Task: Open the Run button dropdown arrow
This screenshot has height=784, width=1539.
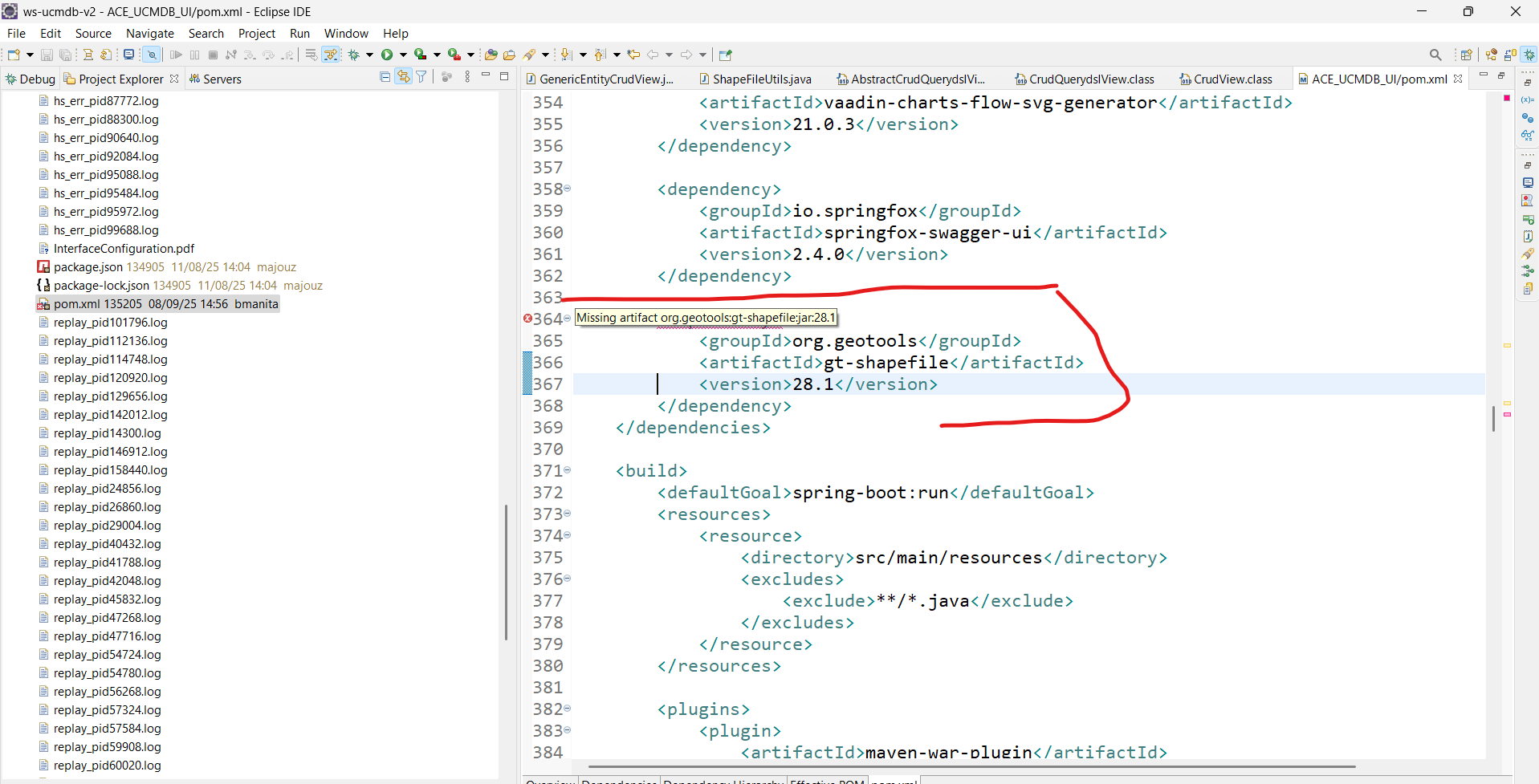Action: pos(401,55)
